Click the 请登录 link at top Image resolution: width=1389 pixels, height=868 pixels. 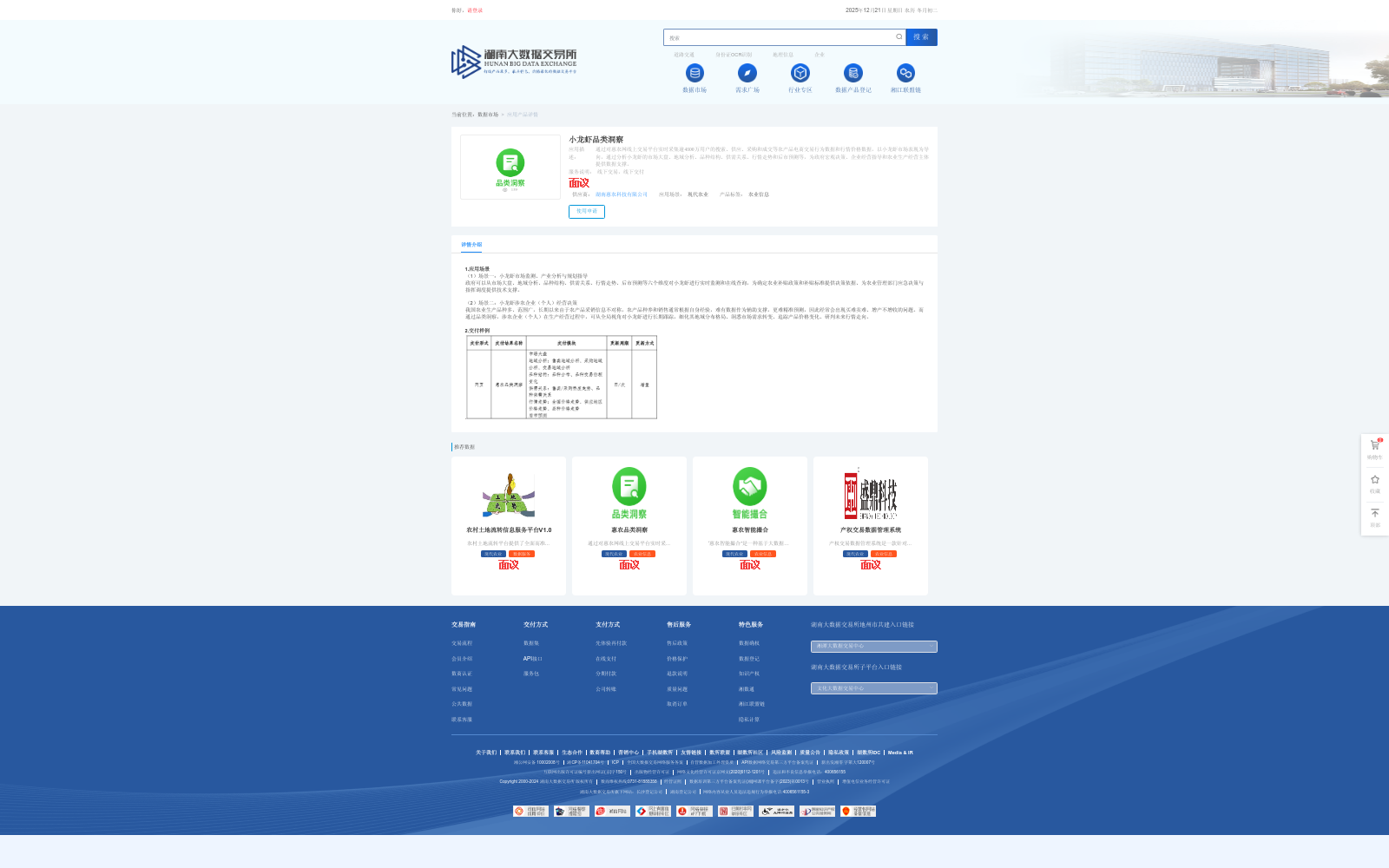pyautogui.click(x=476, y=10)
